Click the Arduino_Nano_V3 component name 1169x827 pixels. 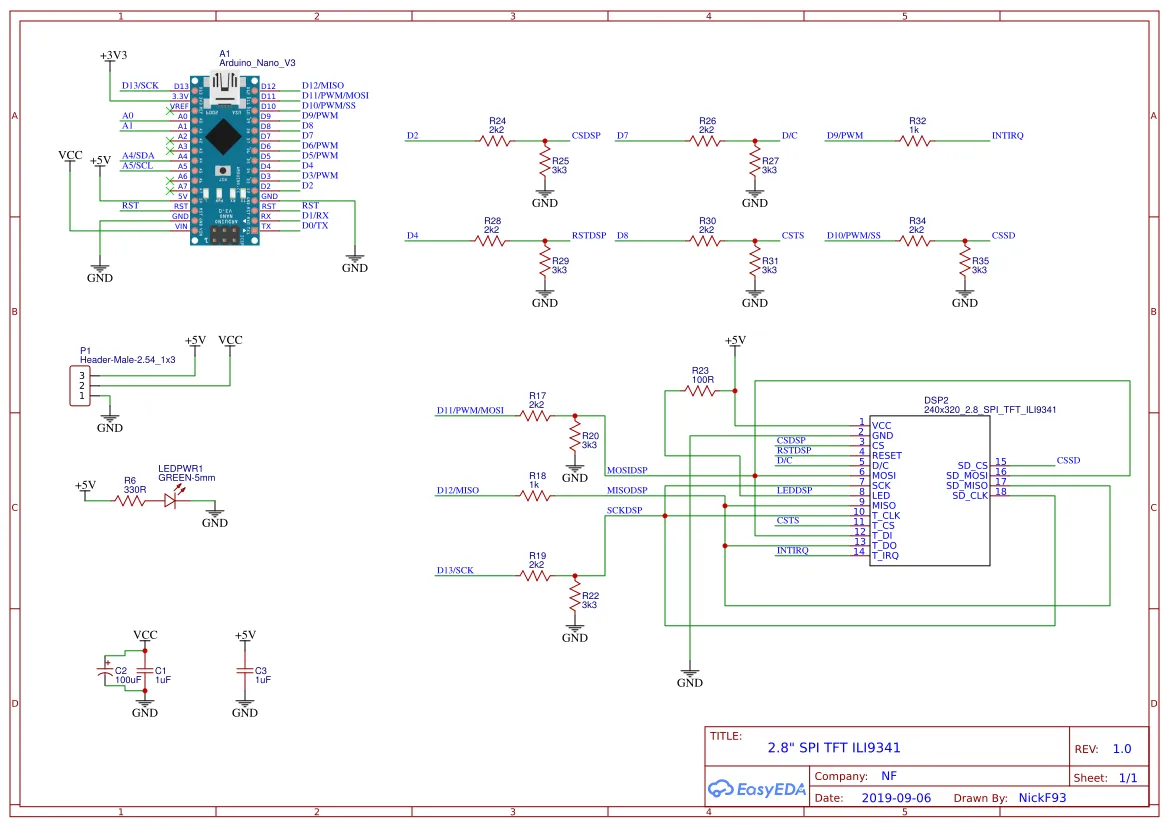click(x=257, y=63)
